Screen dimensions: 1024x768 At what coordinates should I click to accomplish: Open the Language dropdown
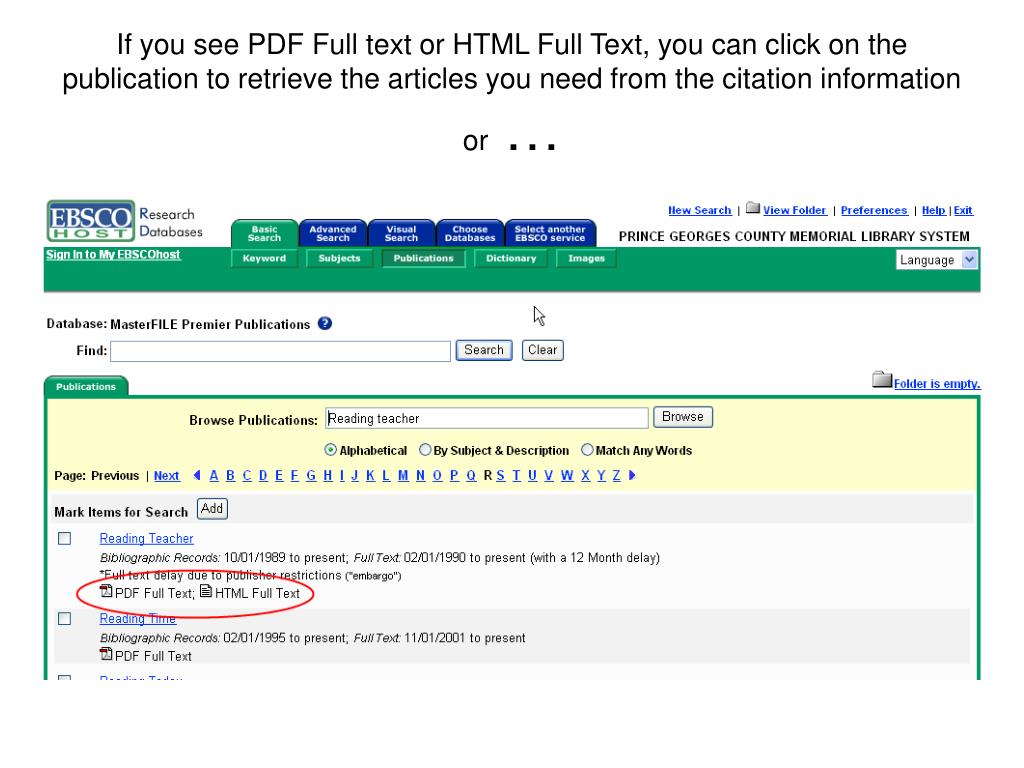point(936,260)
